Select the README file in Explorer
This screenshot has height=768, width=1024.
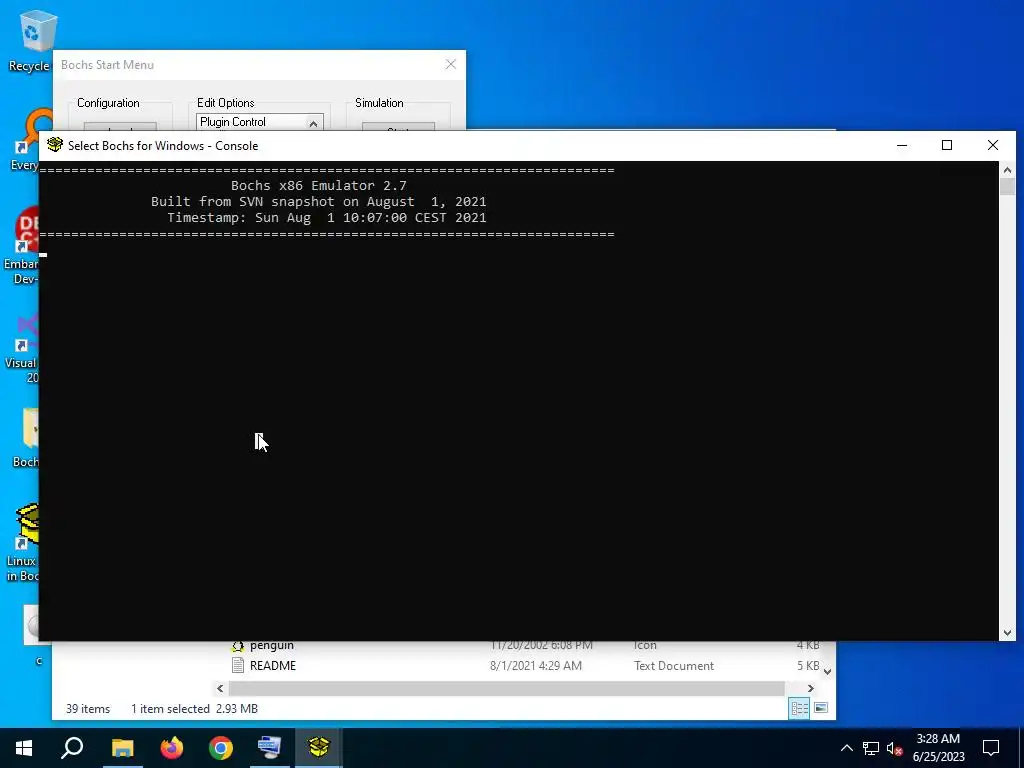(x=272, y=665)
